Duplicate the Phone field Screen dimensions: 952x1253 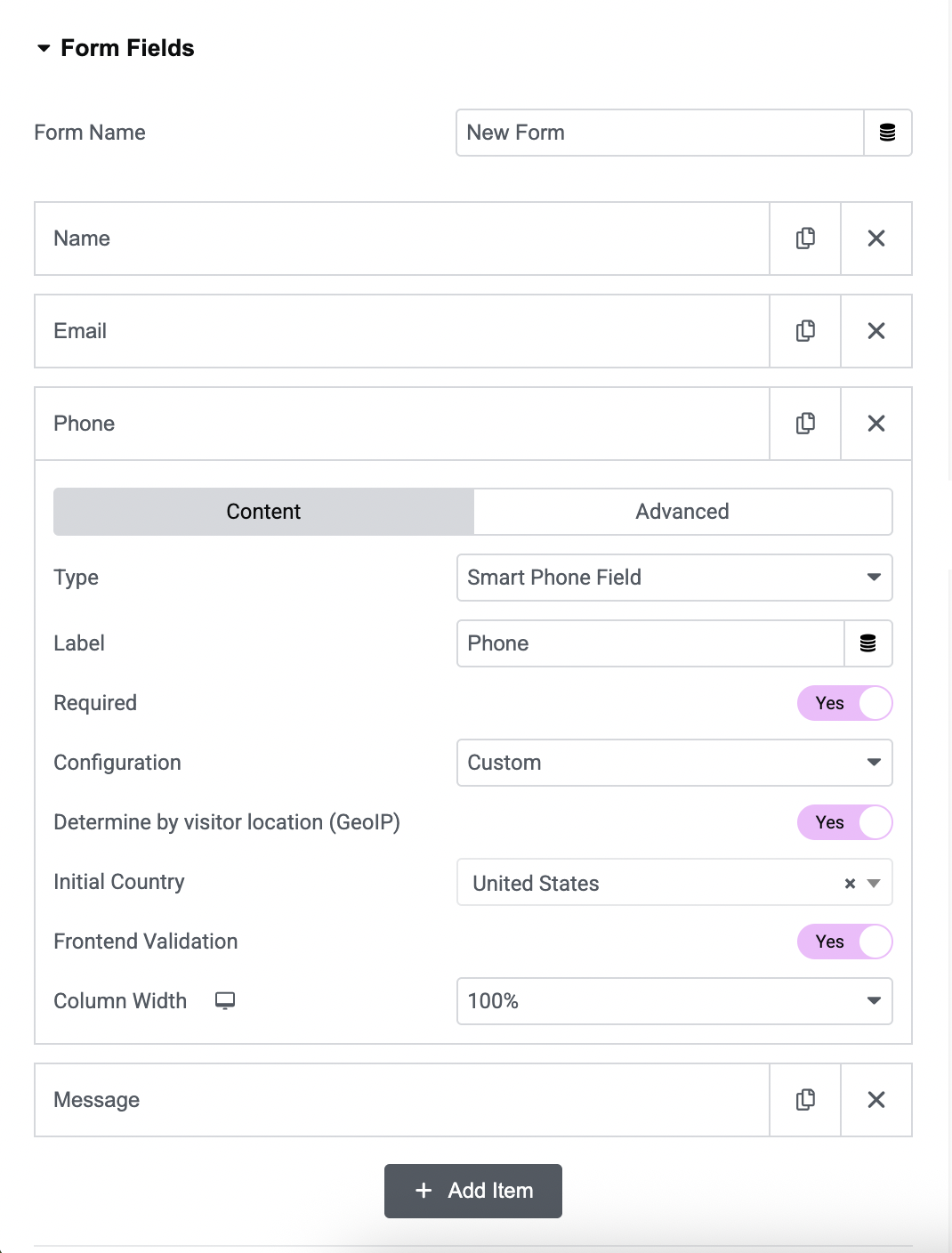pos(804,424)
